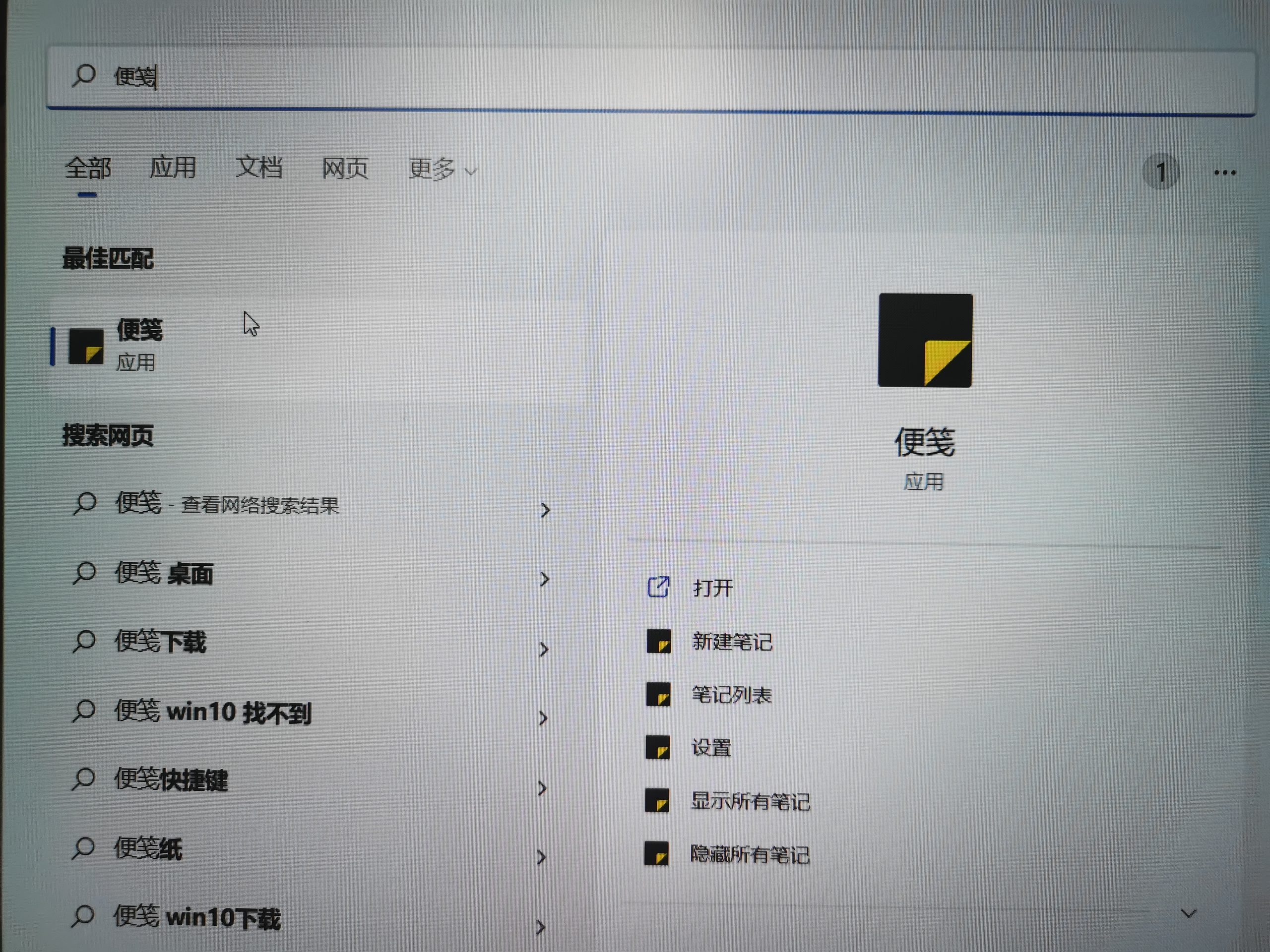Expand the 更多 dropdown
The image size is (1270, 952).
(443, 169)
